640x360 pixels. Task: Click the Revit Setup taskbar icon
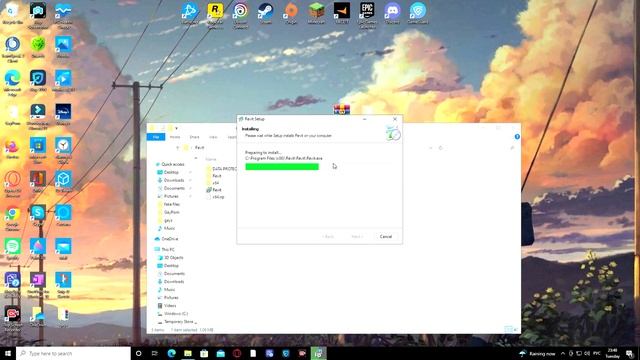pyautogui.click(x=318, y=353)
